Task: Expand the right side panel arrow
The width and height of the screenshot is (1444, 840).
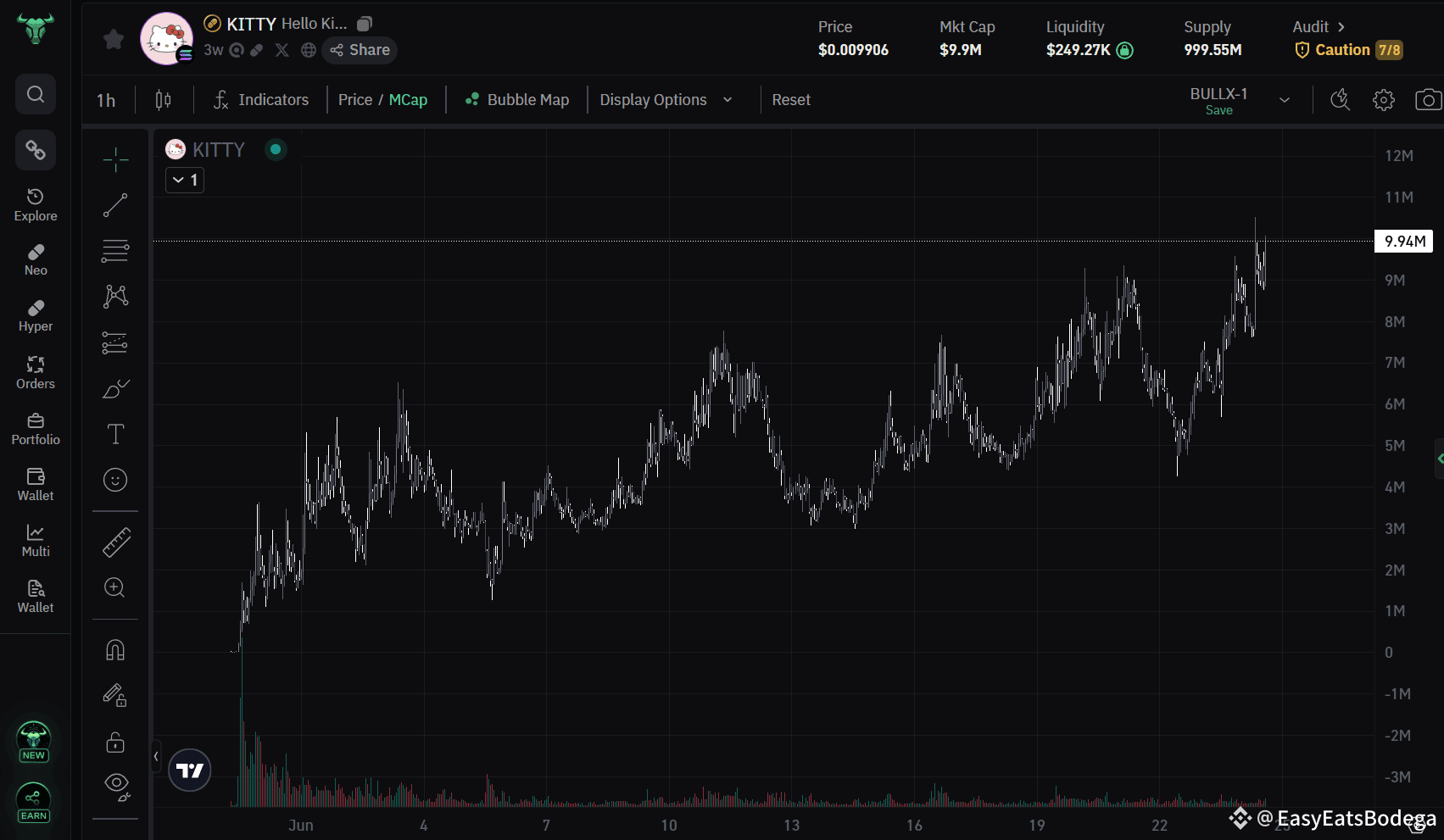Action: pos(1439,459)
